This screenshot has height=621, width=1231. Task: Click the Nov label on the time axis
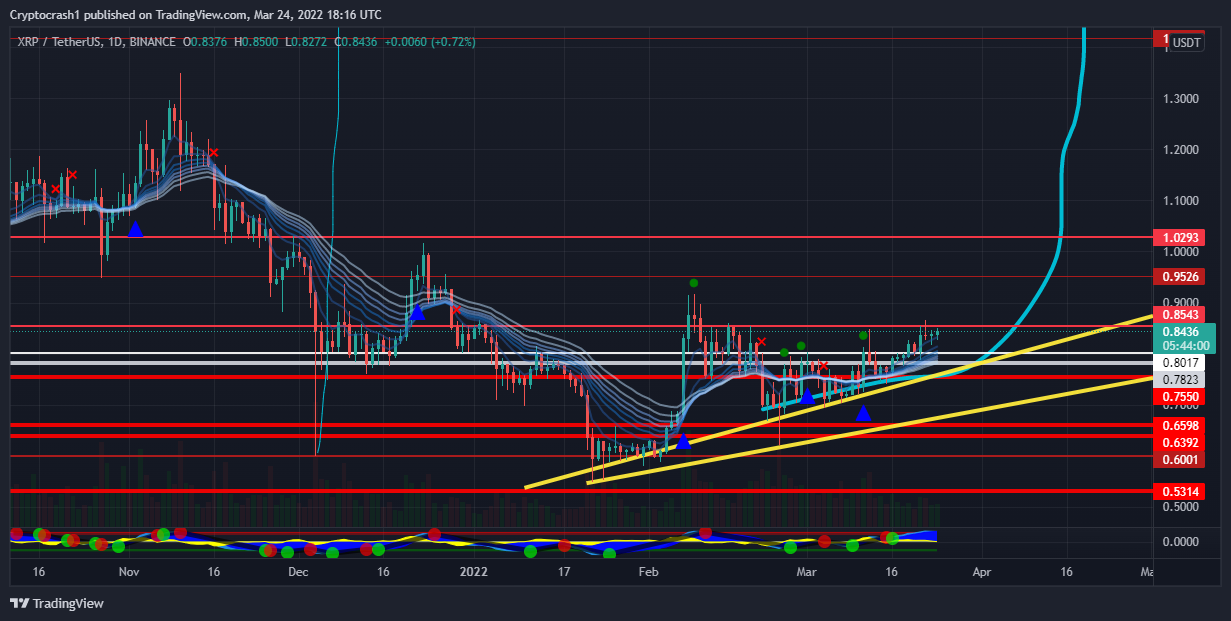point(128,573)
